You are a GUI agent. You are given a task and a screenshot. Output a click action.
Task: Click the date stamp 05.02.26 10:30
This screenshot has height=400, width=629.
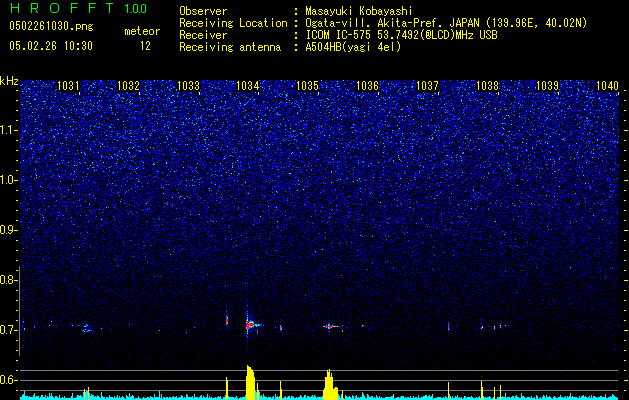[x=51, y=46]
